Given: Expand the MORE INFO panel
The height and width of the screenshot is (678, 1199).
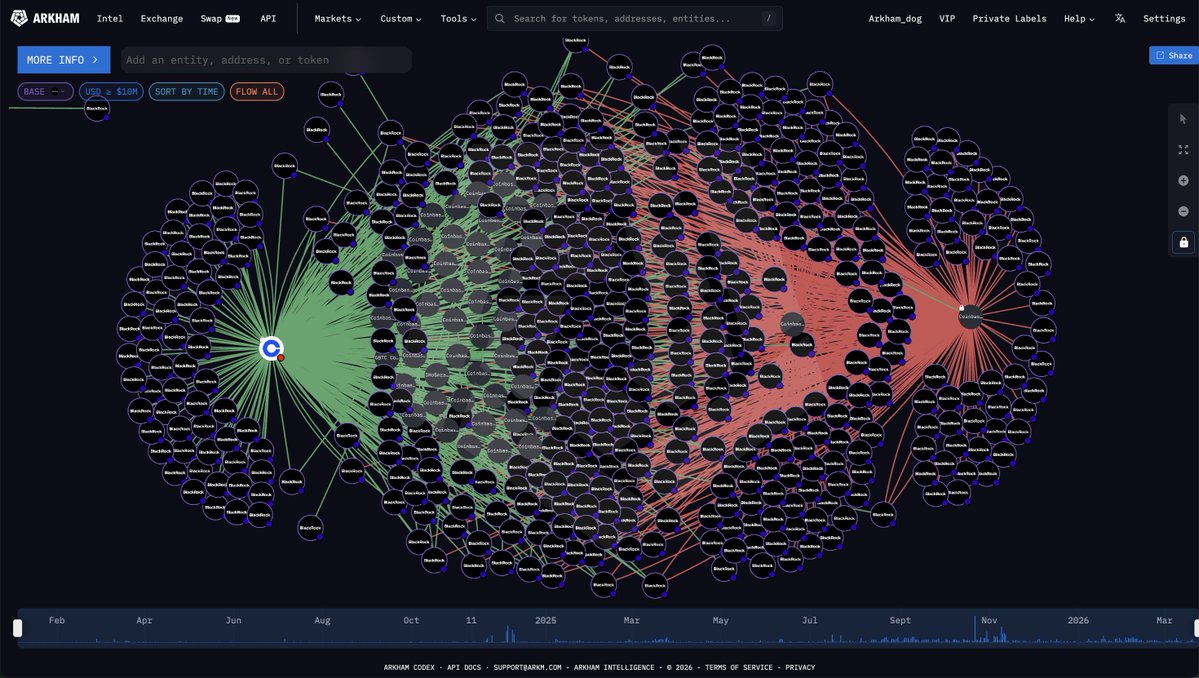Looking at the screenshot, I should pyautogui.click(x=63, y=60).
